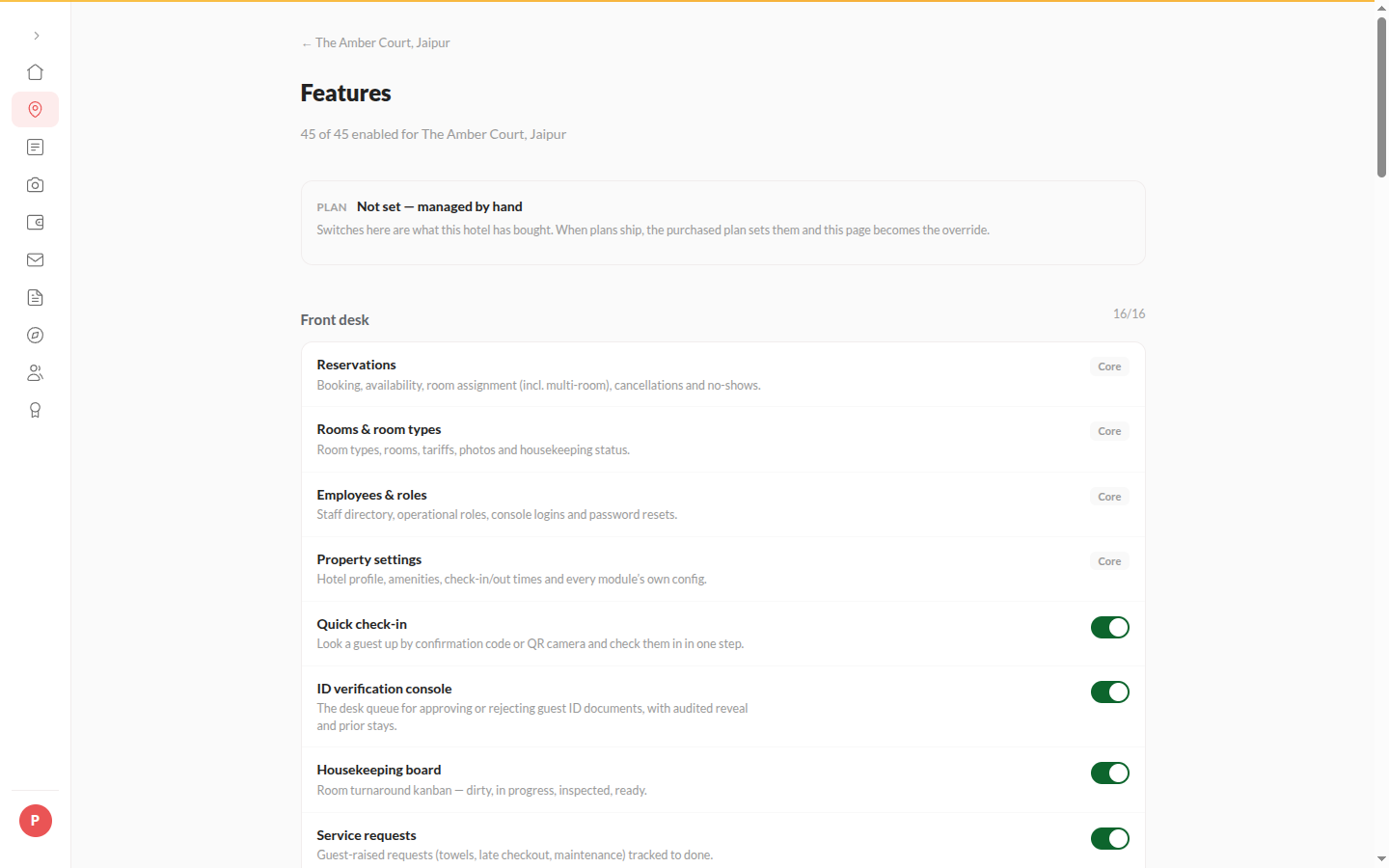This screenshot has height=868, width=1389.
Task: Click the scrollbar down arrow
Action: (x=1381, y=858)
